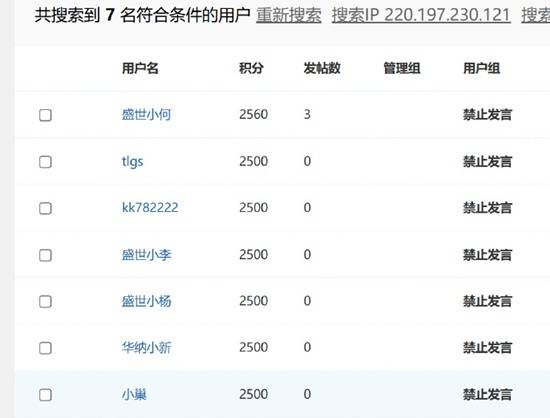Open the 华纳小新 username link

[146, 348]
